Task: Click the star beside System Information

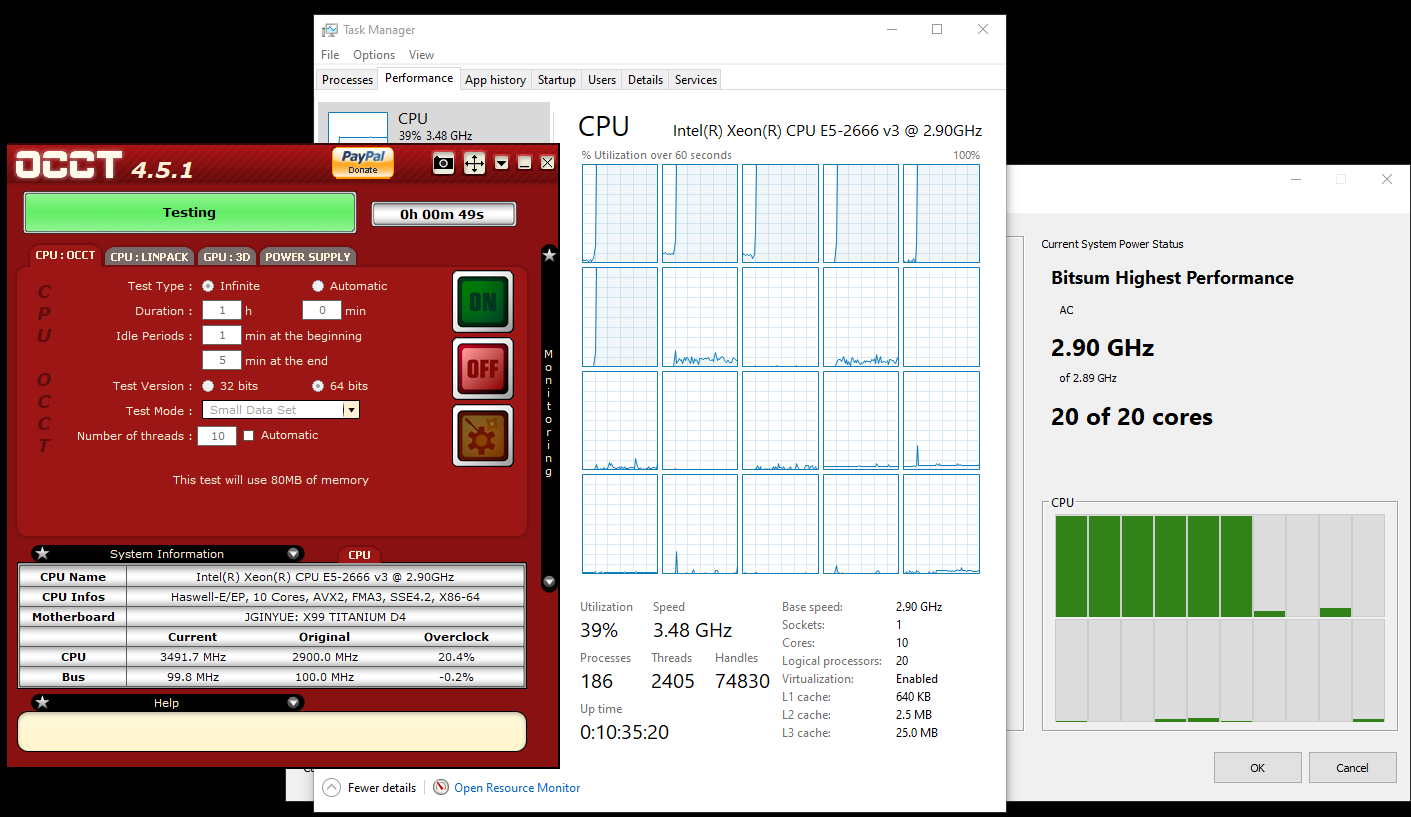Action: (x=42, y=553)
